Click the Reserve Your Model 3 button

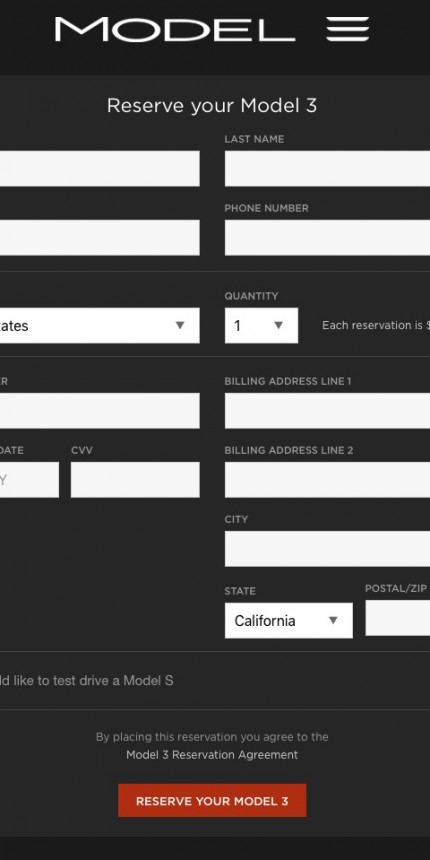pos(212,801)
